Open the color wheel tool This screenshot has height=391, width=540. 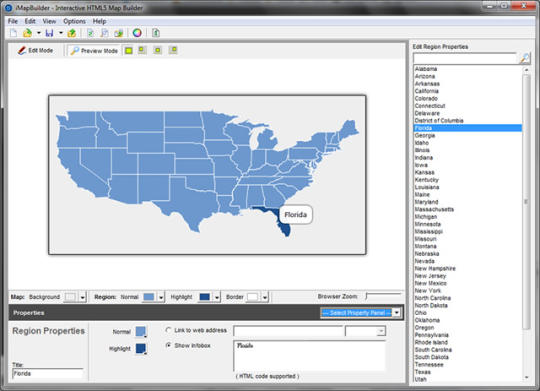(x=137, y=33)
